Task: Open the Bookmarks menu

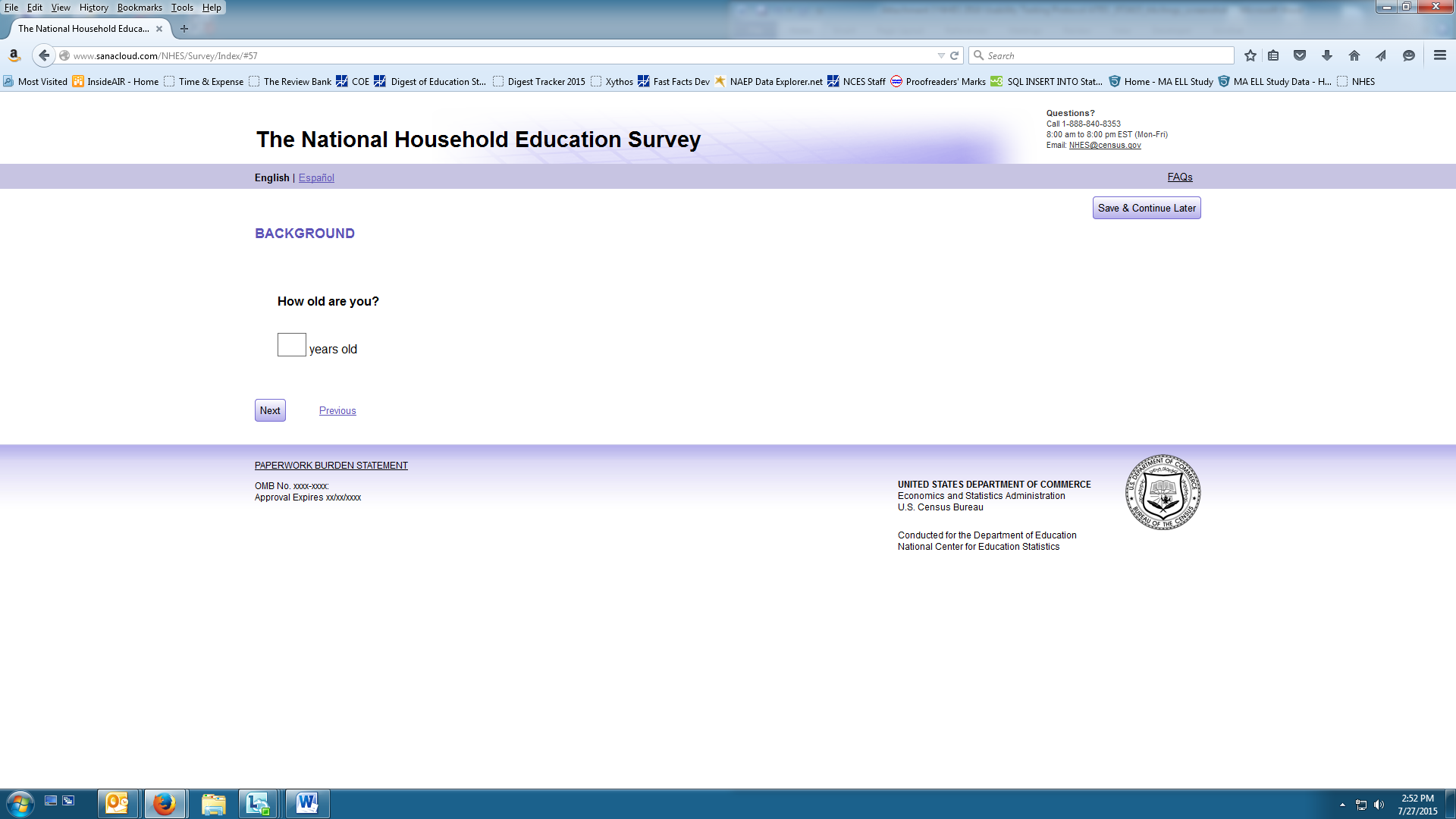Action: tap(140, 8)
